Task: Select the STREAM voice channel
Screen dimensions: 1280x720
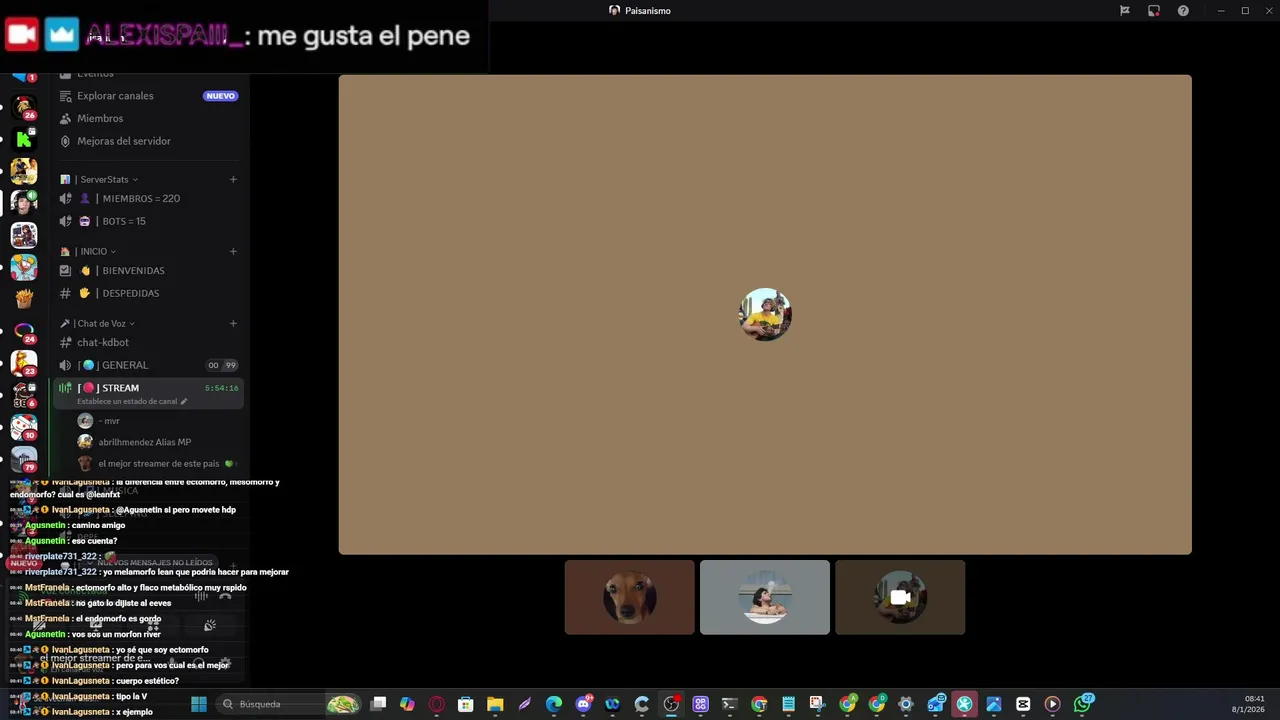Action: click(x=148, y=388)
